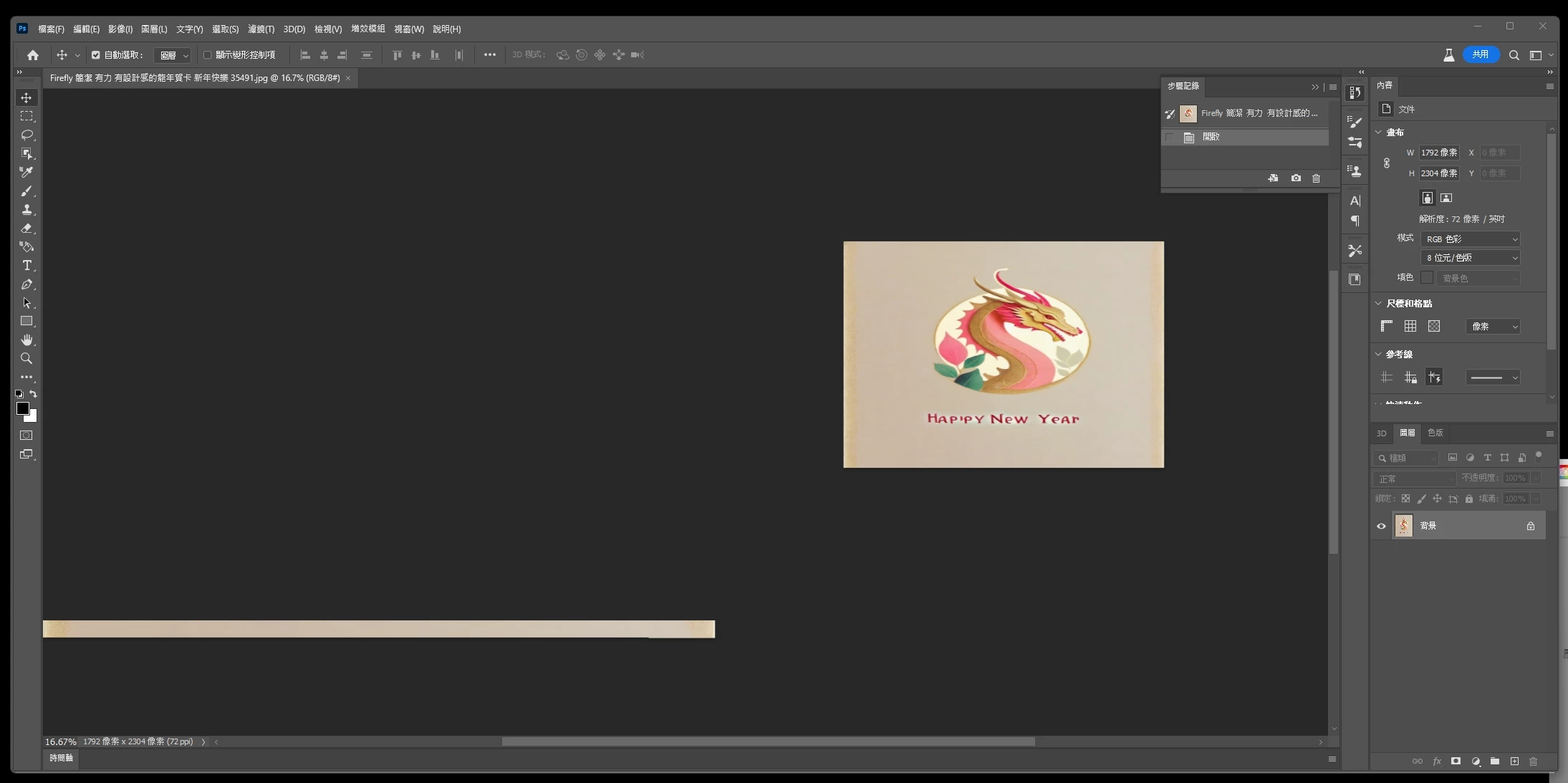Switch to the 色版 tab

tap(1435, 433)
